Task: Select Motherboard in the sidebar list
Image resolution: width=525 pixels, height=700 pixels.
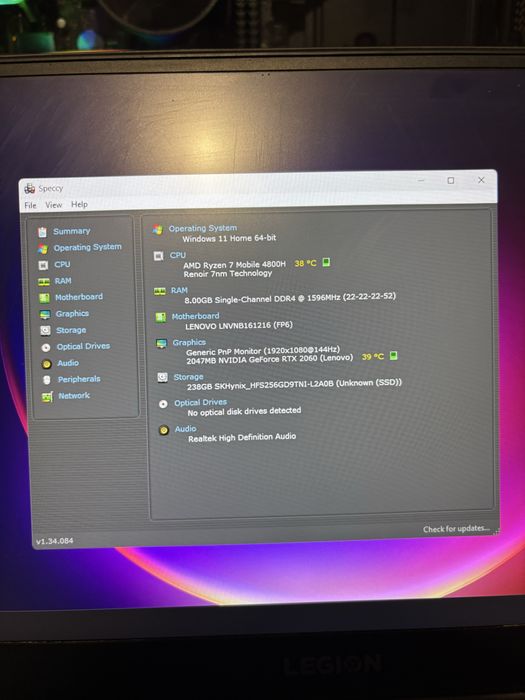Action: pyautogui.click(x=79, y=297)
